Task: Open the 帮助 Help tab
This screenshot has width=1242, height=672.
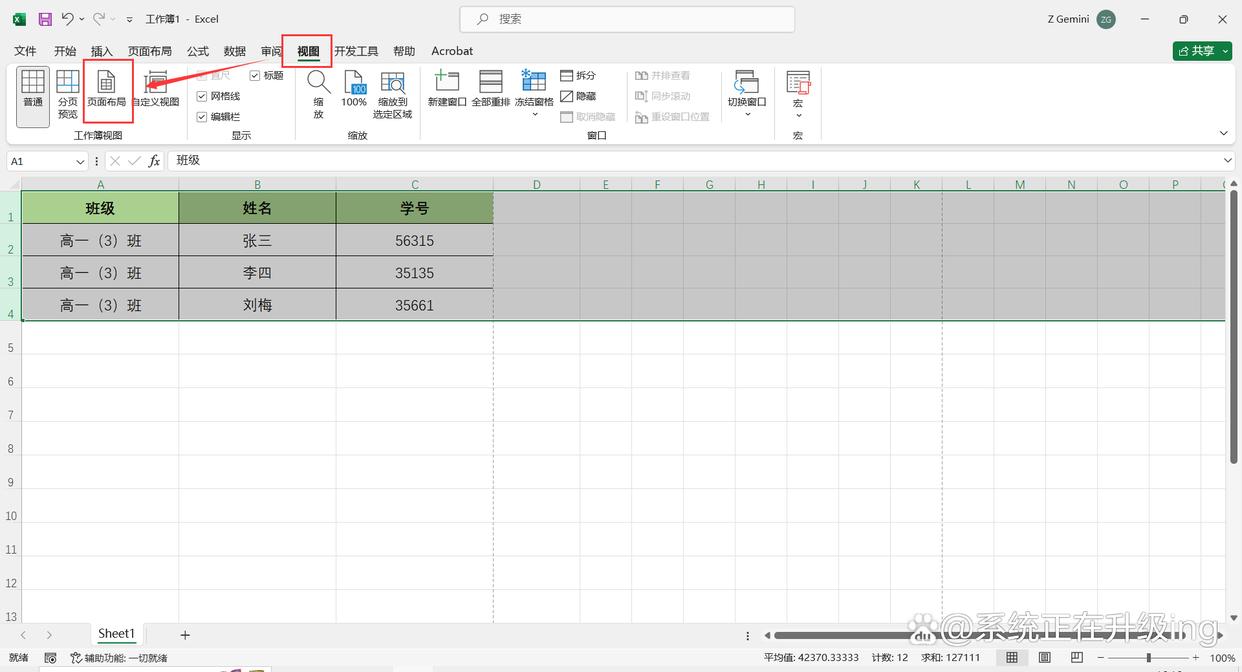Action: click(x=404, y=51)
